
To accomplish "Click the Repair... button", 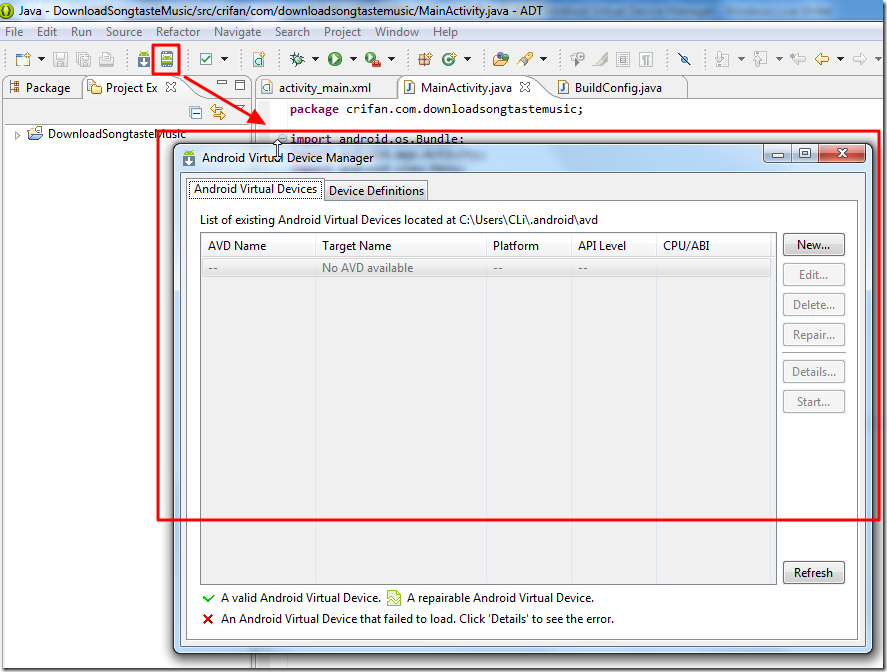I will click(813, 335).
